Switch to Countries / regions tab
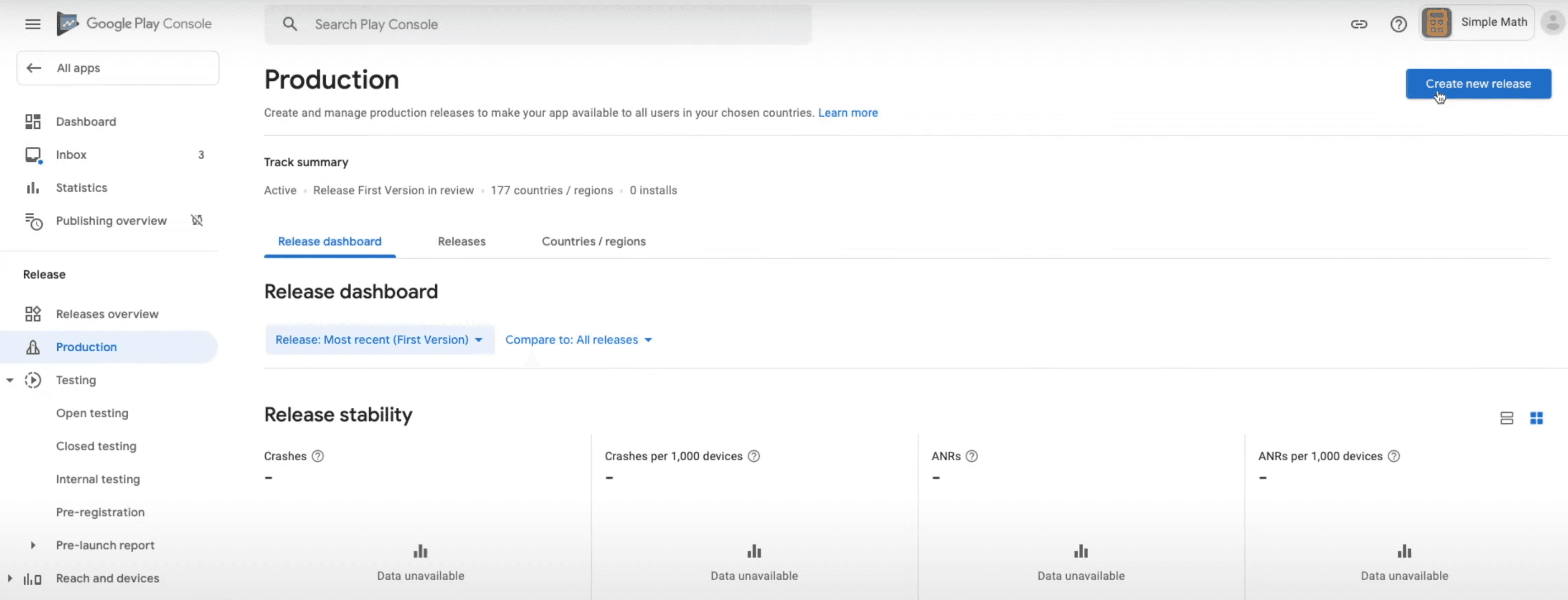The height and width of the screenshot is (600, 1568). 594,241
